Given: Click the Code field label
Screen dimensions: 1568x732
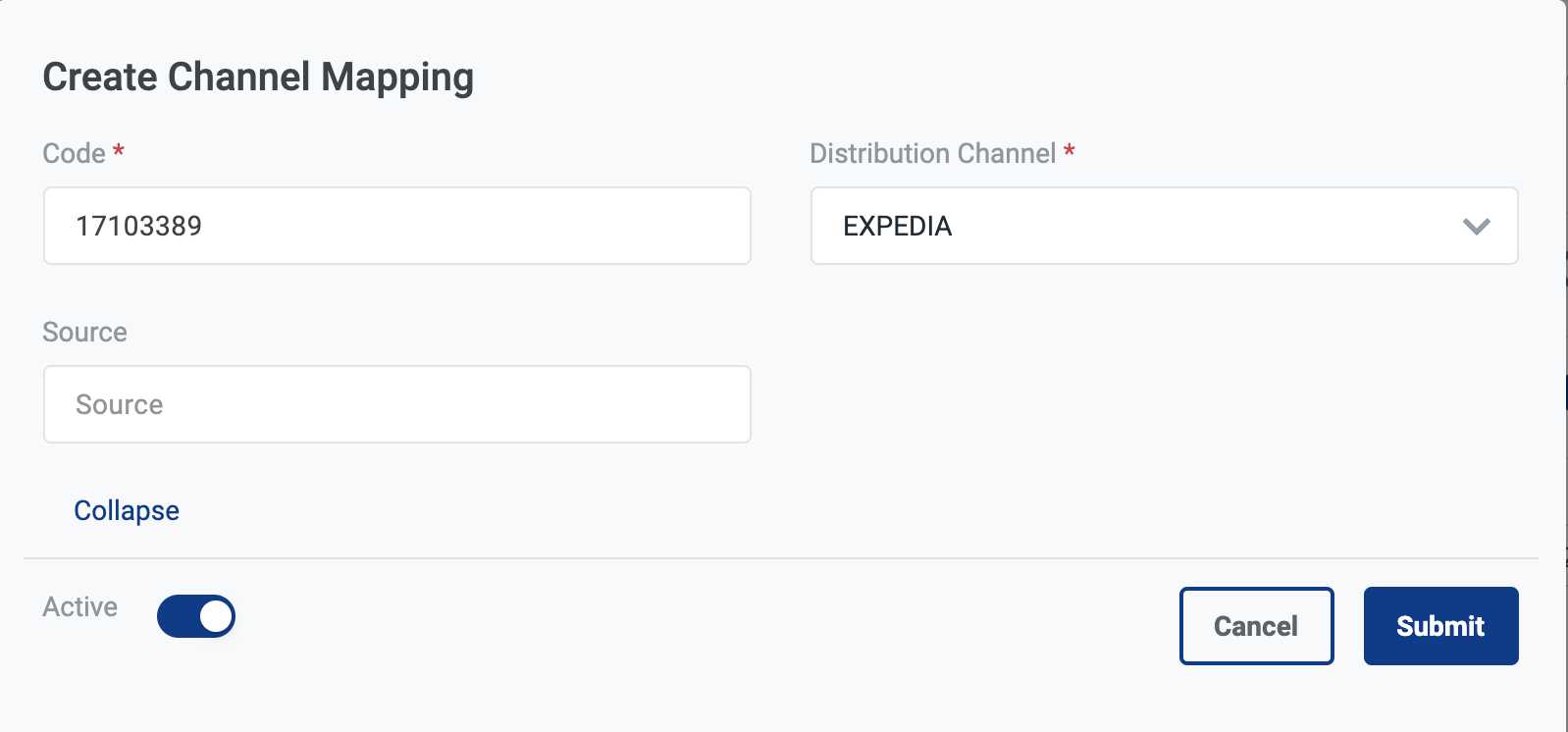Looking at the screenshot, I should coord(74,153).
